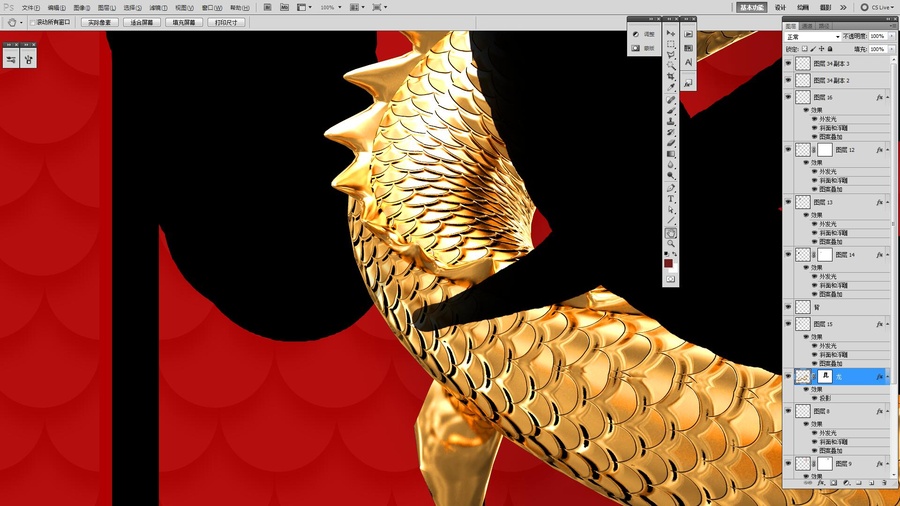Image resolution: width=900 pixels, height=506 pixels.
Task: Select the Hand tool in the toolbox
Action: pyautogui.click(x=670, y=233)
